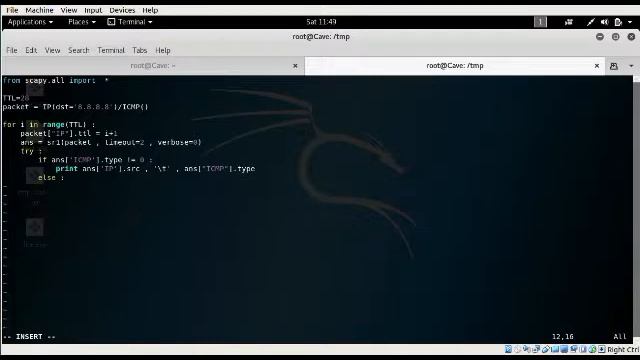Image resolution: width=640 pixels, height=360 pixels.
Task: Click the volume speaker icon in top bar
Action: point(604,22)
